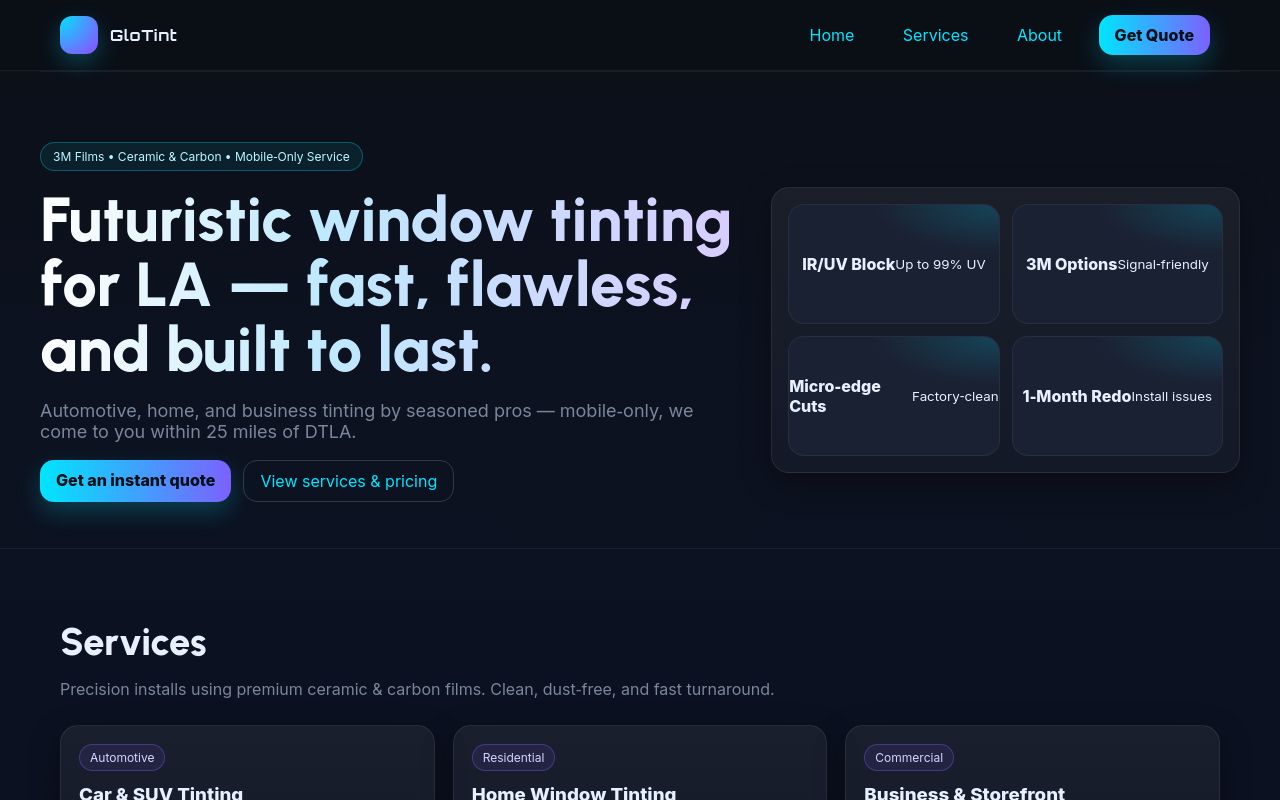Click the Factory-clean text

[x=955, y=397]
